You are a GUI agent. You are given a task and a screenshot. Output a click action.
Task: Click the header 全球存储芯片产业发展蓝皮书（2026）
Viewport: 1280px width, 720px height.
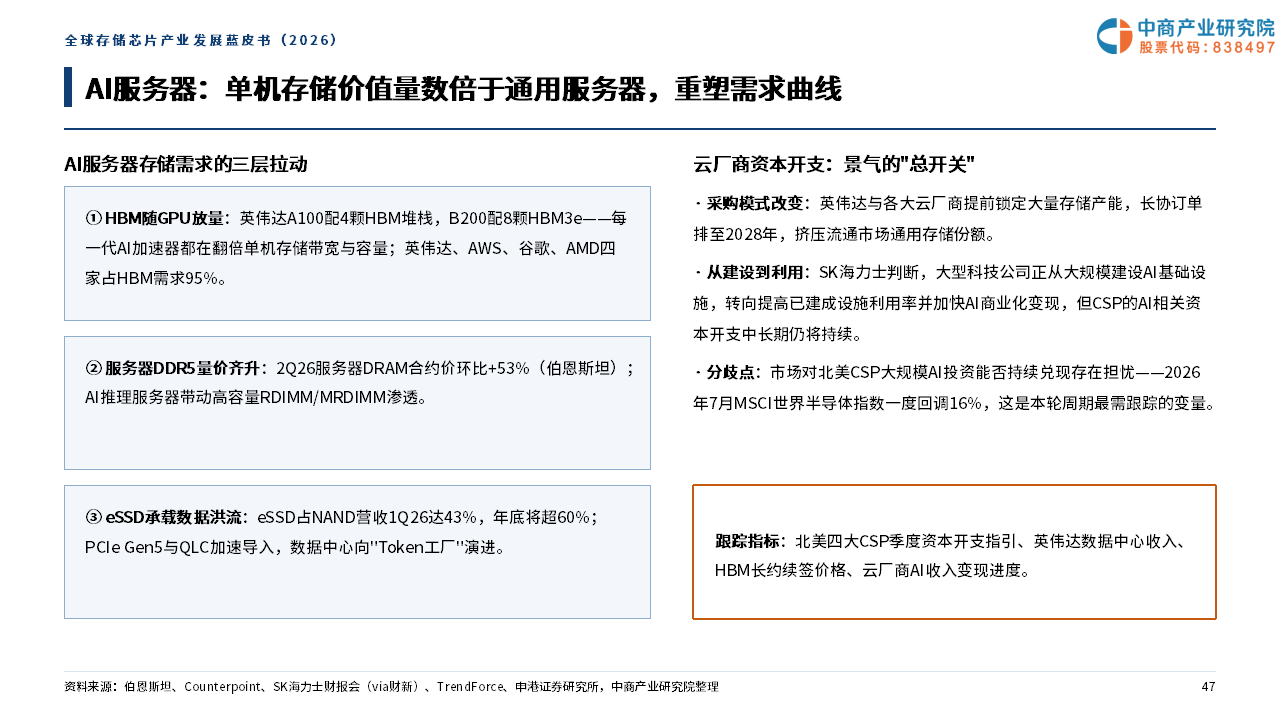tap(202, 41)
